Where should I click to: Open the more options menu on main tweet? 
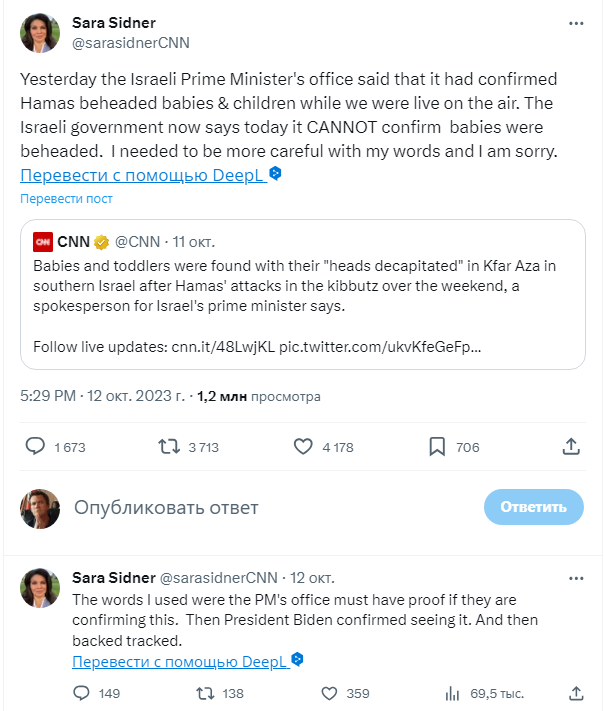[575, 23]
